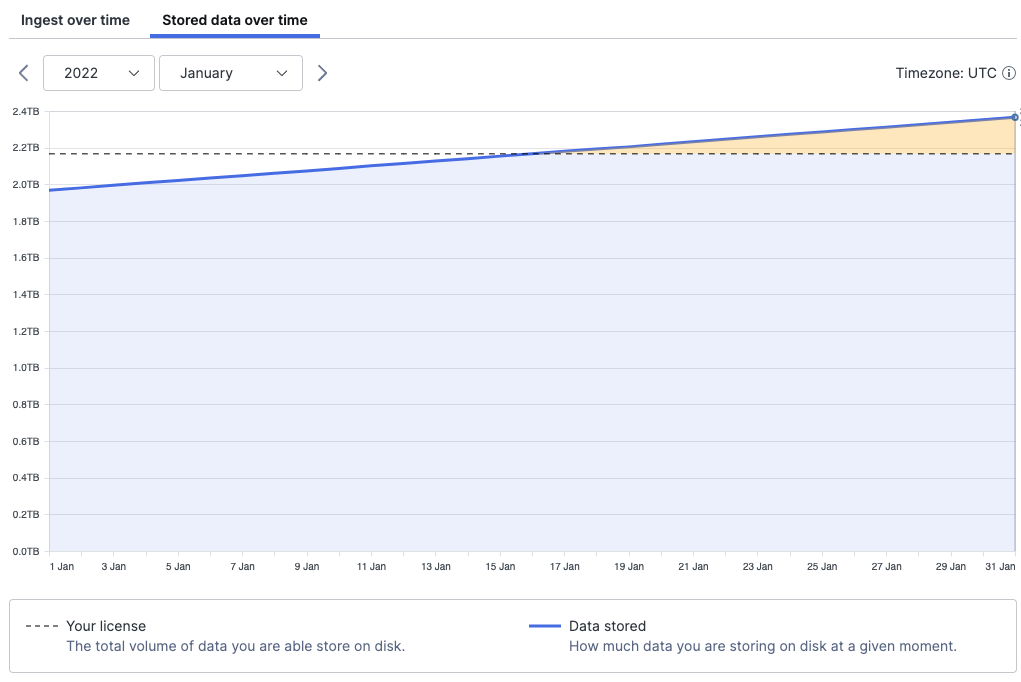Click the year dropdown chevron icon

coord(135,72)
